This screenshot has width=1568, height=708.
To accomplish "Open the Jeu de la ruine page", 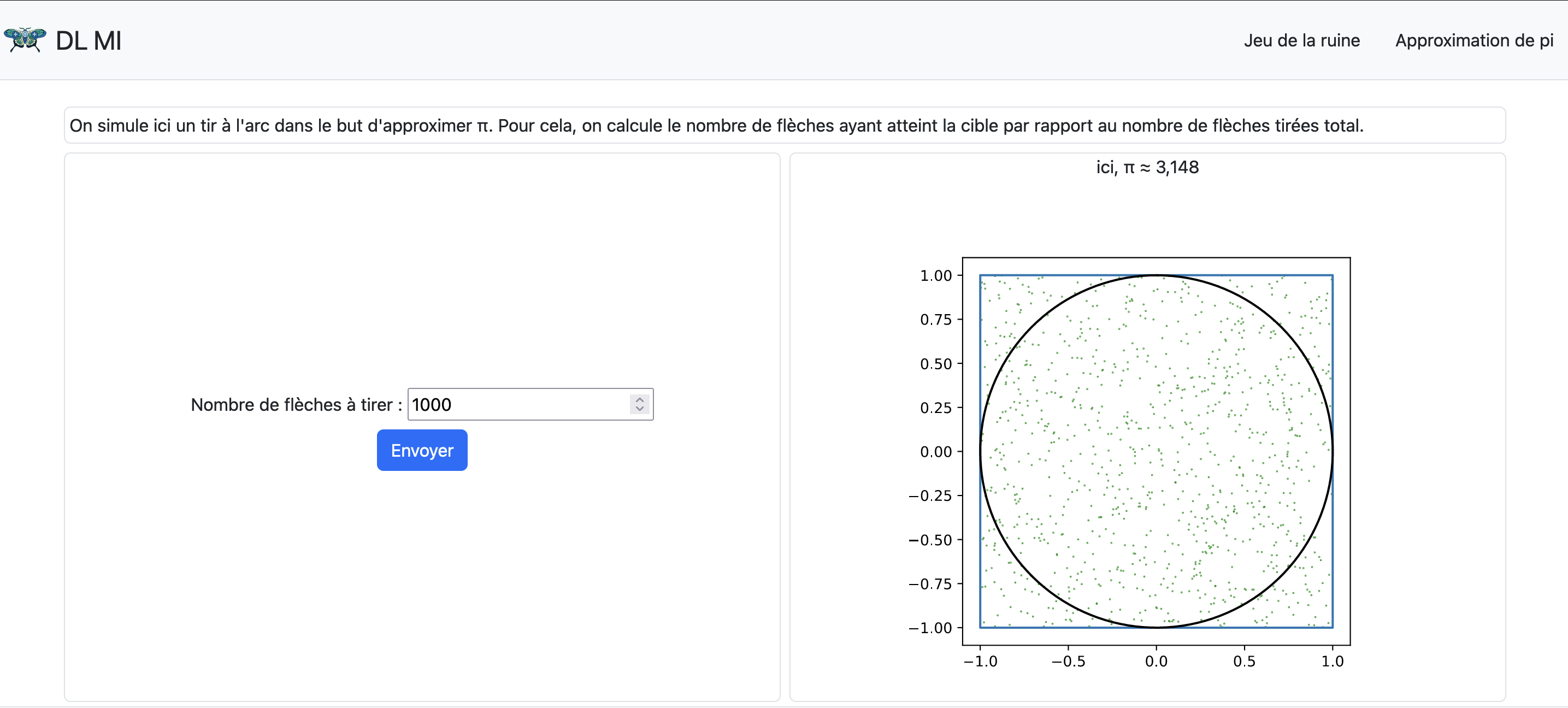I will [1301, 40].
